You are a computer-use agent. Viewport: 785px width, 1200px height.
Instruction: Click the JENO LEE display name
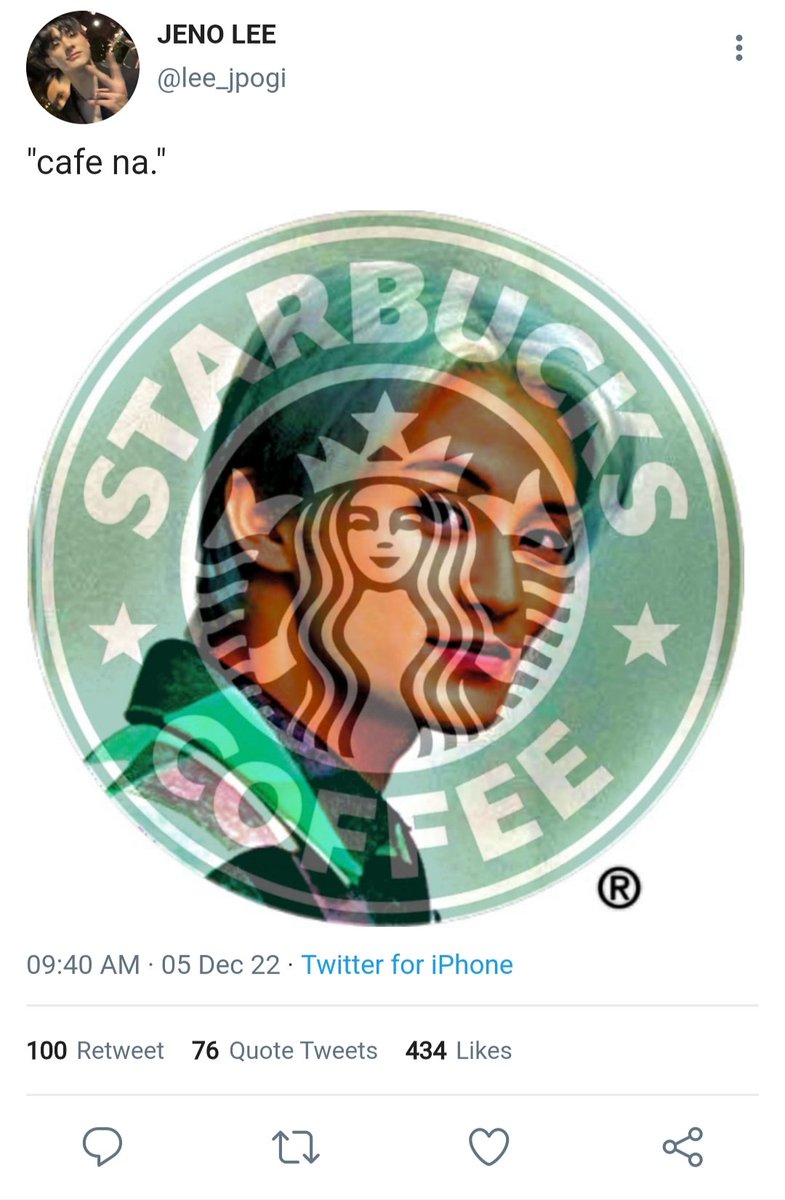point(216,37)
